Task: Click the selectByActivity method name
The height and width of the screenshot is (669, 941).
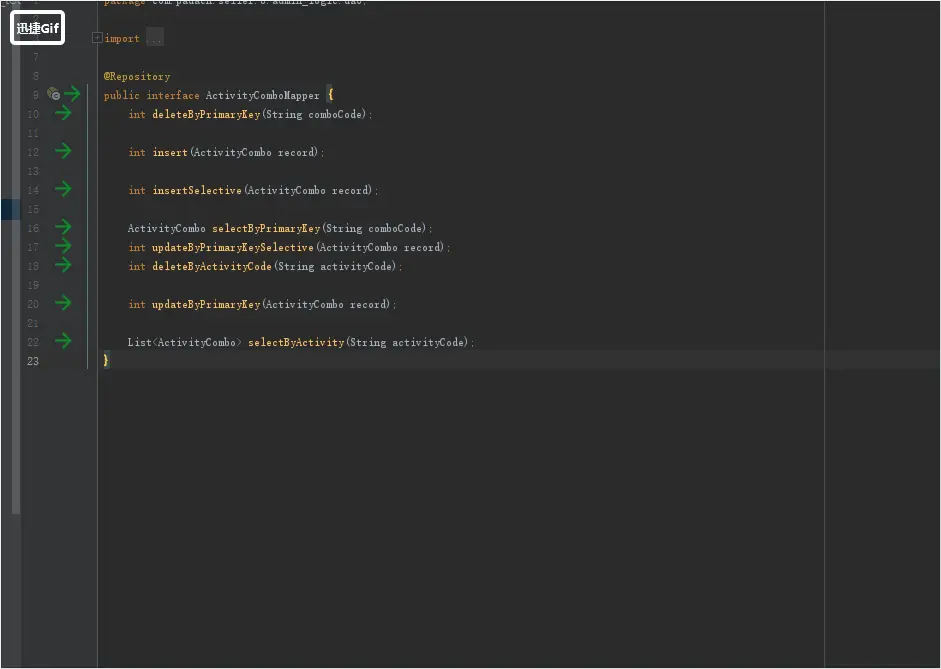Action: click(296, 343)
